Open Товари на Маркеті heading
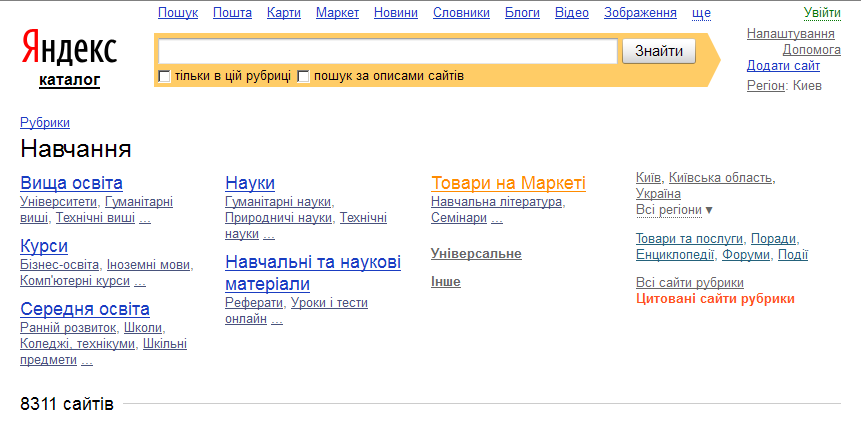 (508, 183)
